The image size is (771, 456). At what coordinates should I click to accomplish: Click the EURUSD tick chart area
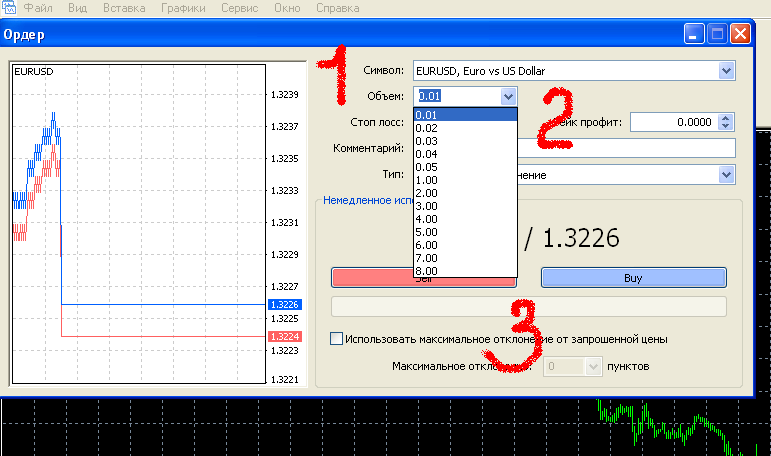[x=139, y=224]
